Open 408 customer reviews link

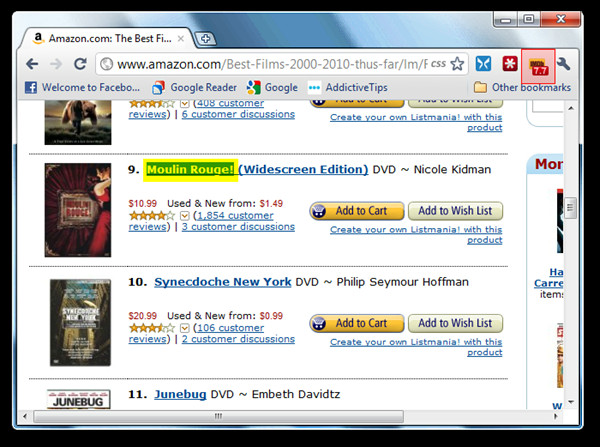point(230,103)
